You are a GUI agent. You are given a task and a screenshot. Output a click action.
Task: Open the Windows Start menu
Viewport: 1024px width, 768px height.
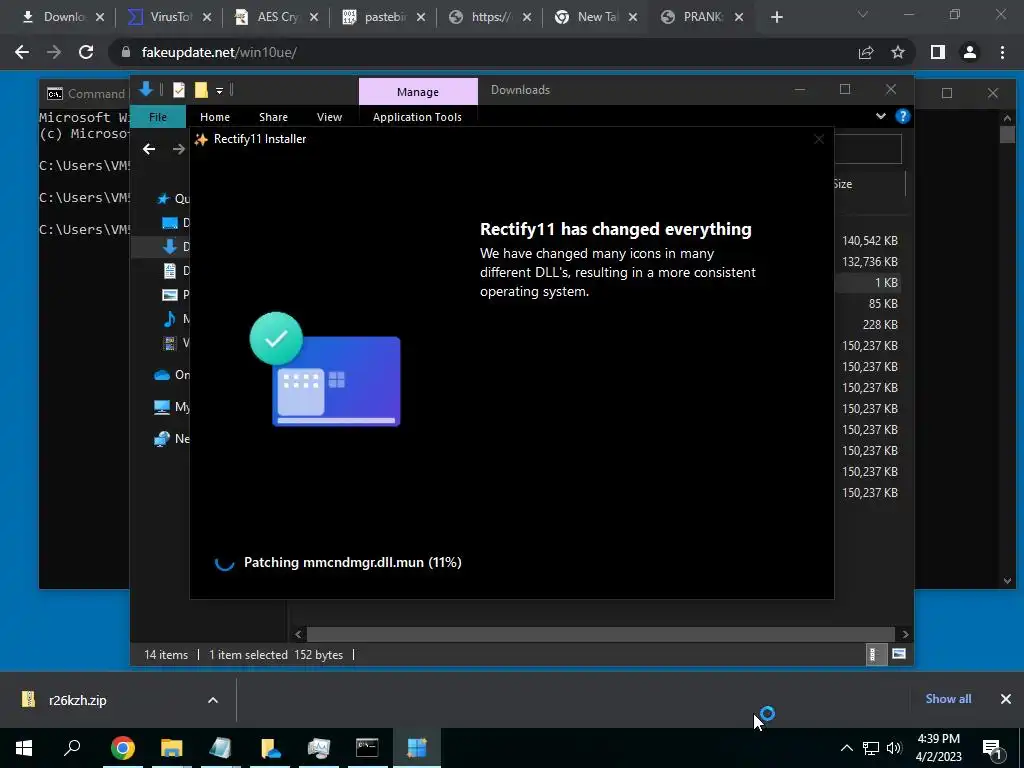(x=24, y=748)
